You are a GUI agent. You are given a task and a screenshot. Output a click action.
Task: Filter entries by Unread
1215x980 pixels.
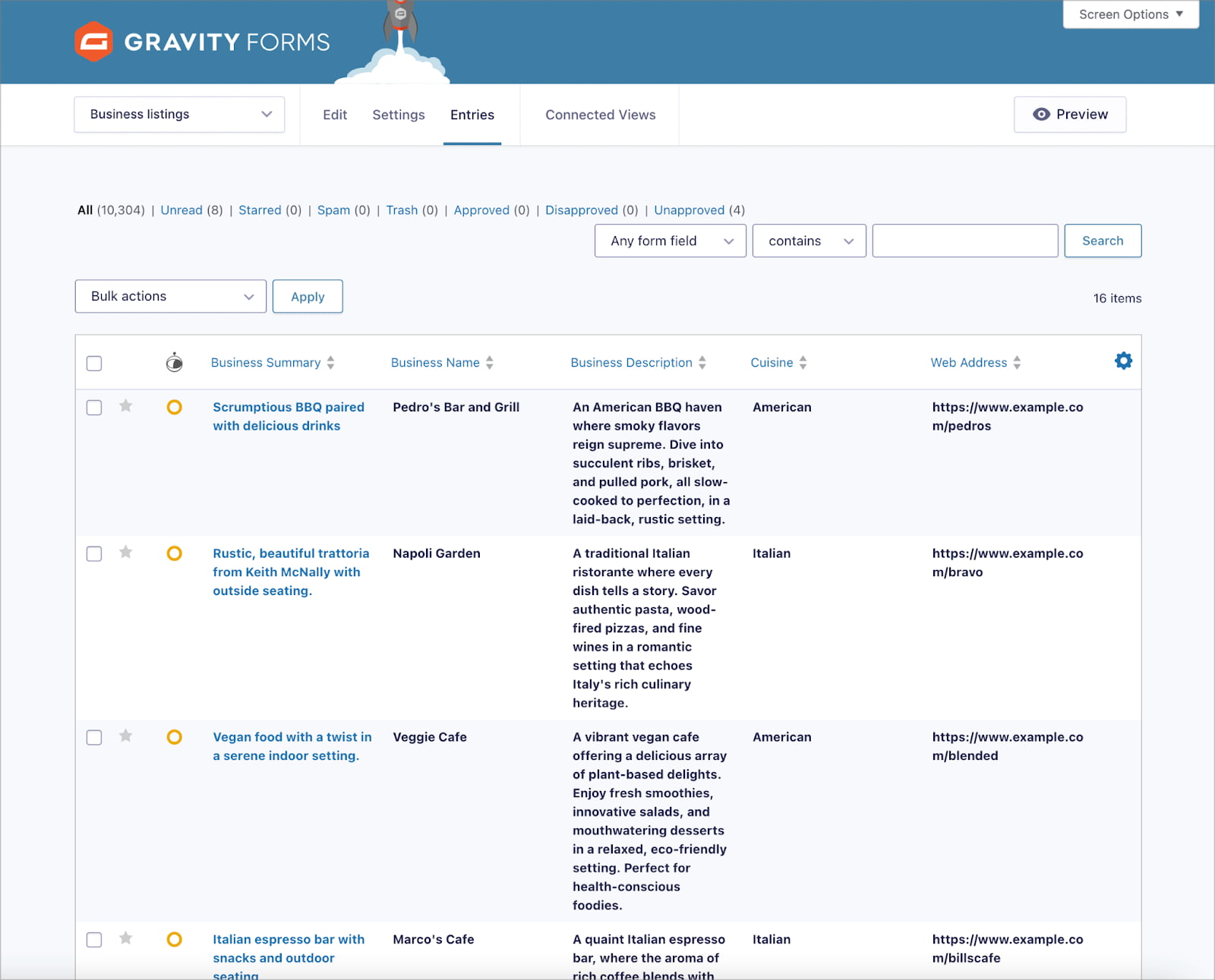181,210
